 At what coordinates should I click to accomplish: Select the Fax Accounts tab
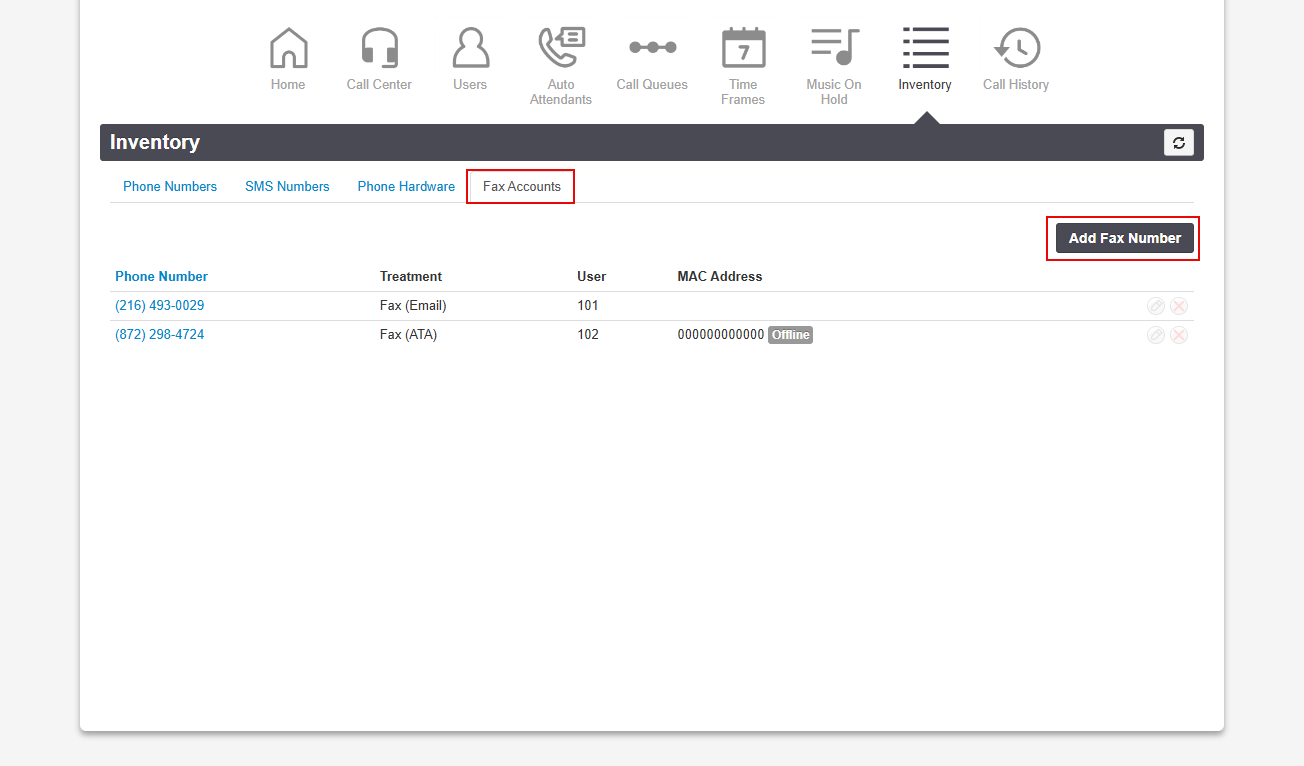(x=521, y=187)
